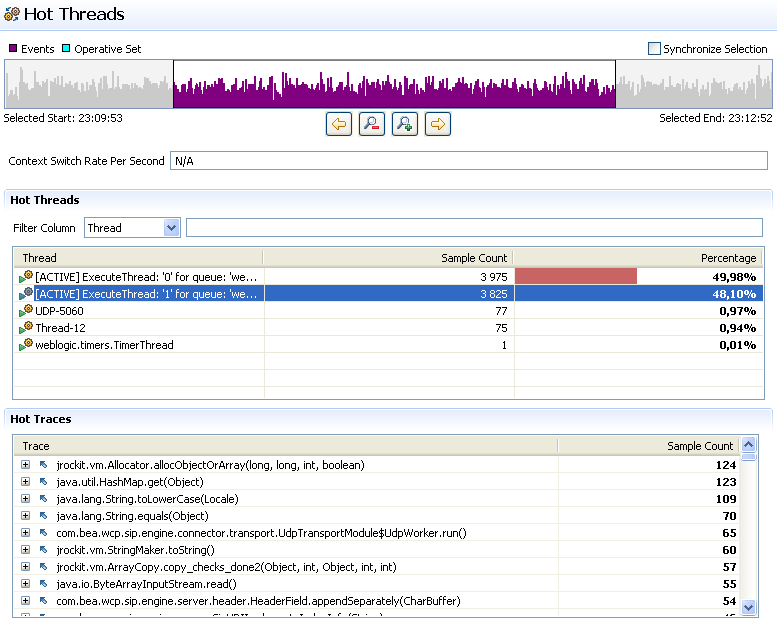The width and height of the screenshot is (777, 625).
Task: Expand the java.util.HashMap.get trace node
Action: (x=26, y=482)
